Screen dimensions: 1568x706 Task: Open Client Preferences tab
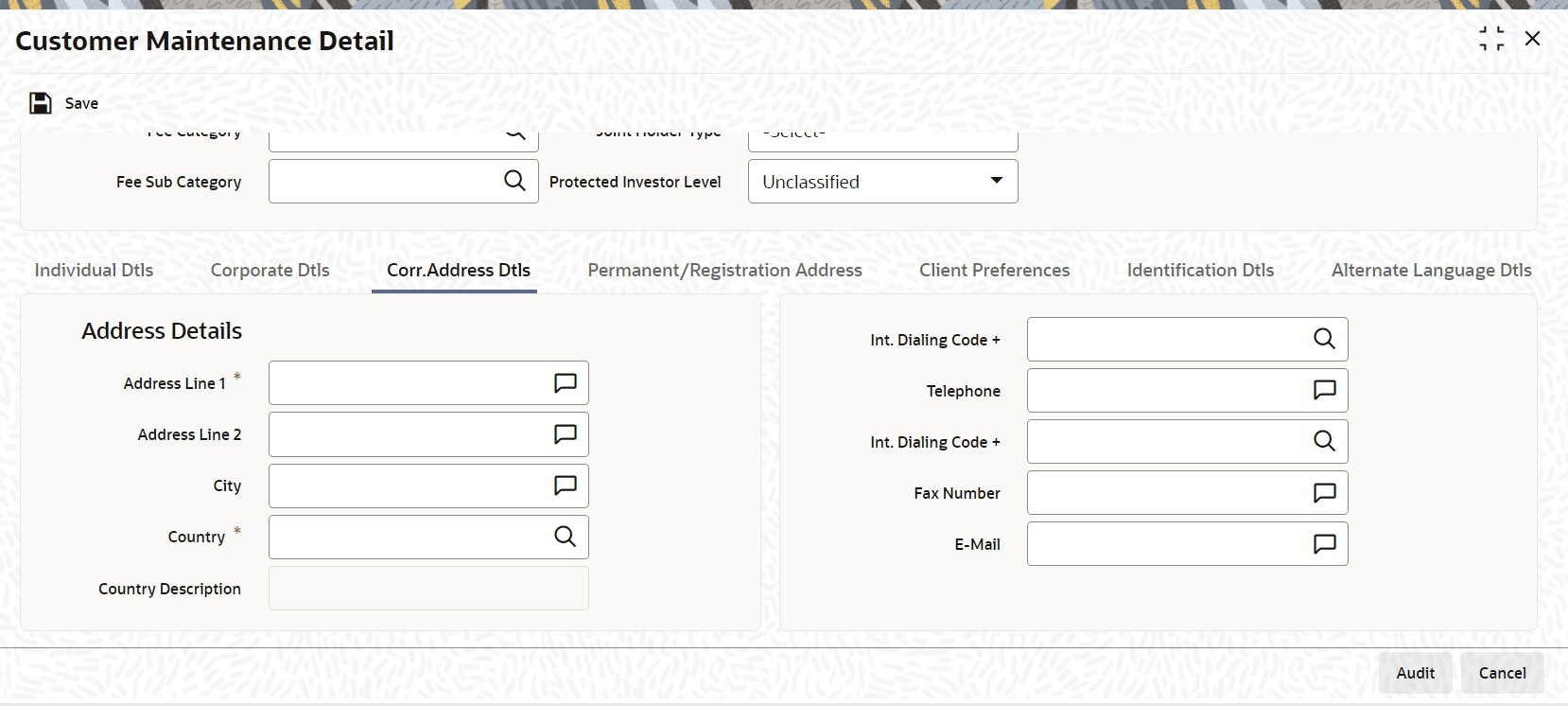click(994, 270)
